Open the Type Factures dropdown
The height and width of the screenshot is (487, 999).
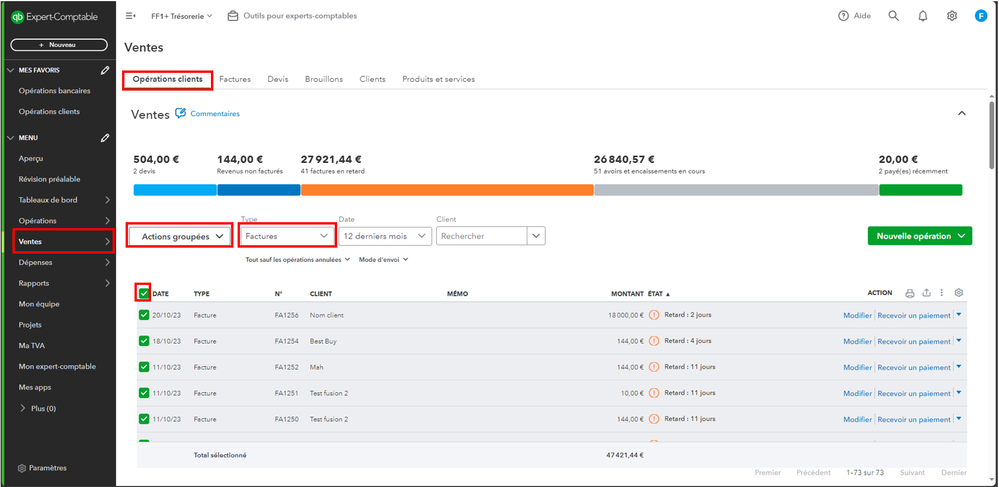pyautogui.click(x=287, y=236)
